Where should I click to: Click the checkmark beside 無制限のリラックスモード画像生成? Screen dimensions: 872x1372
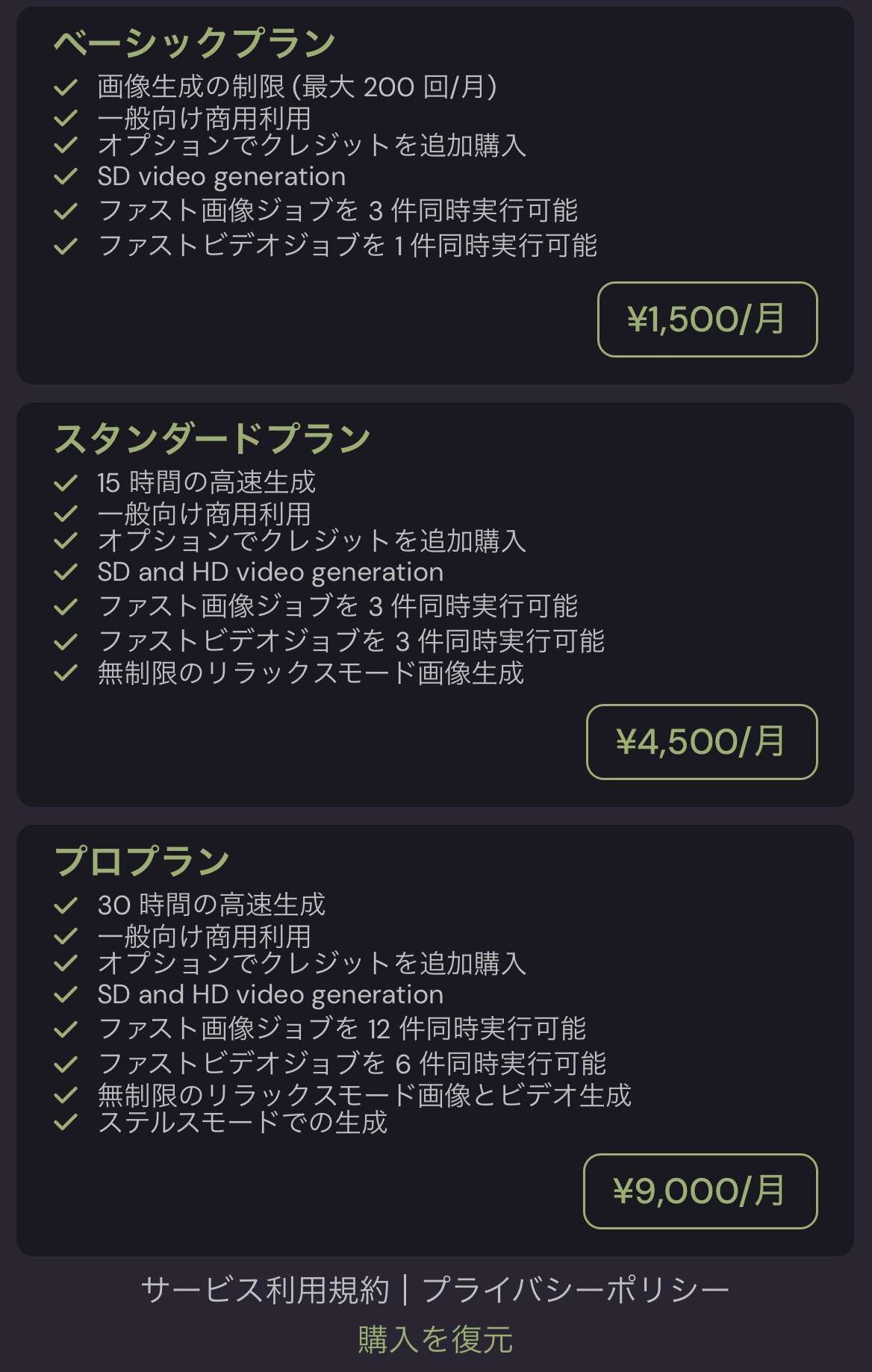click(x=66, y=673)
